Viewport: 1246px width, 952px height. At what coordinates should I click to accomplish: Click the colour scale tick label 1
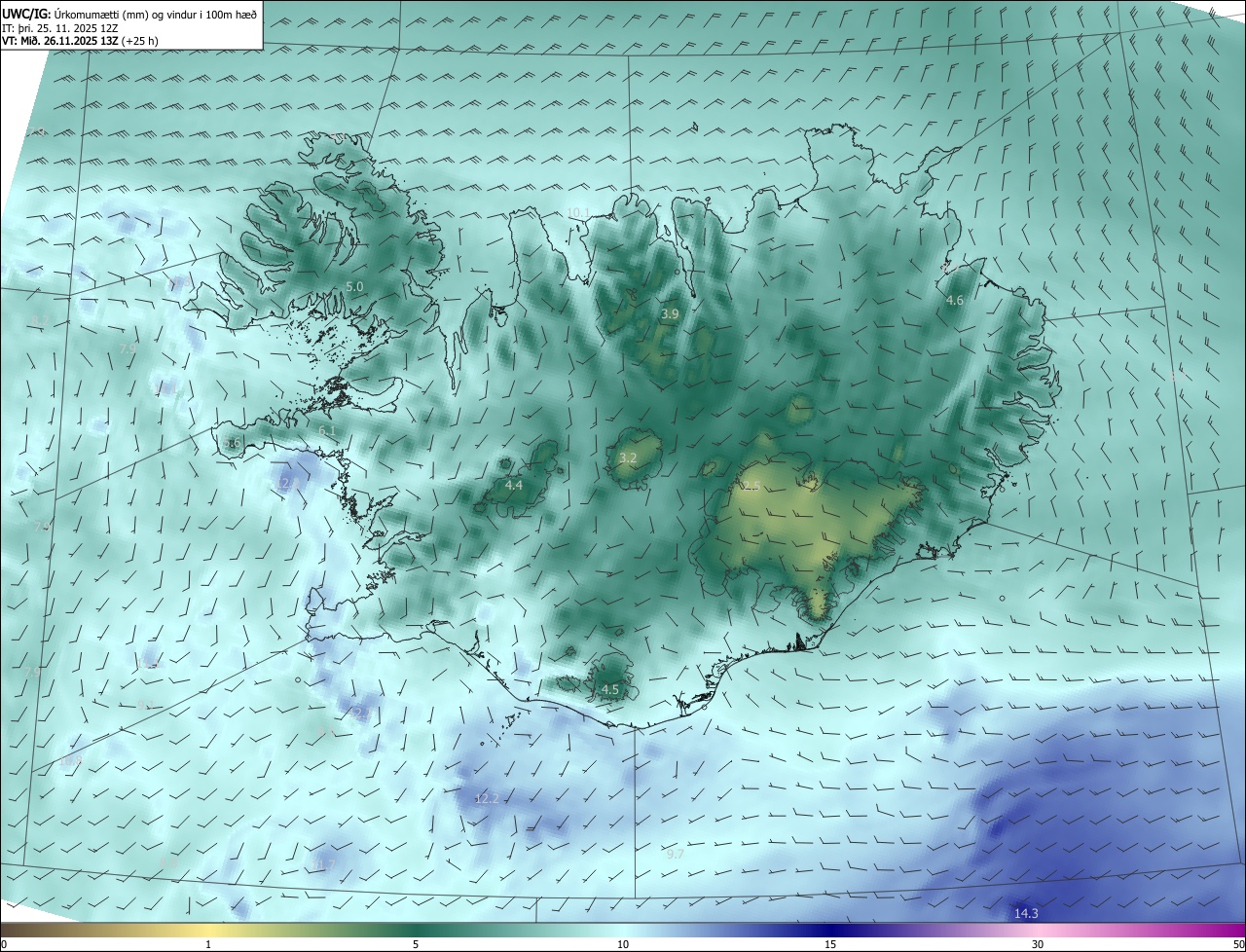point(208,944)
